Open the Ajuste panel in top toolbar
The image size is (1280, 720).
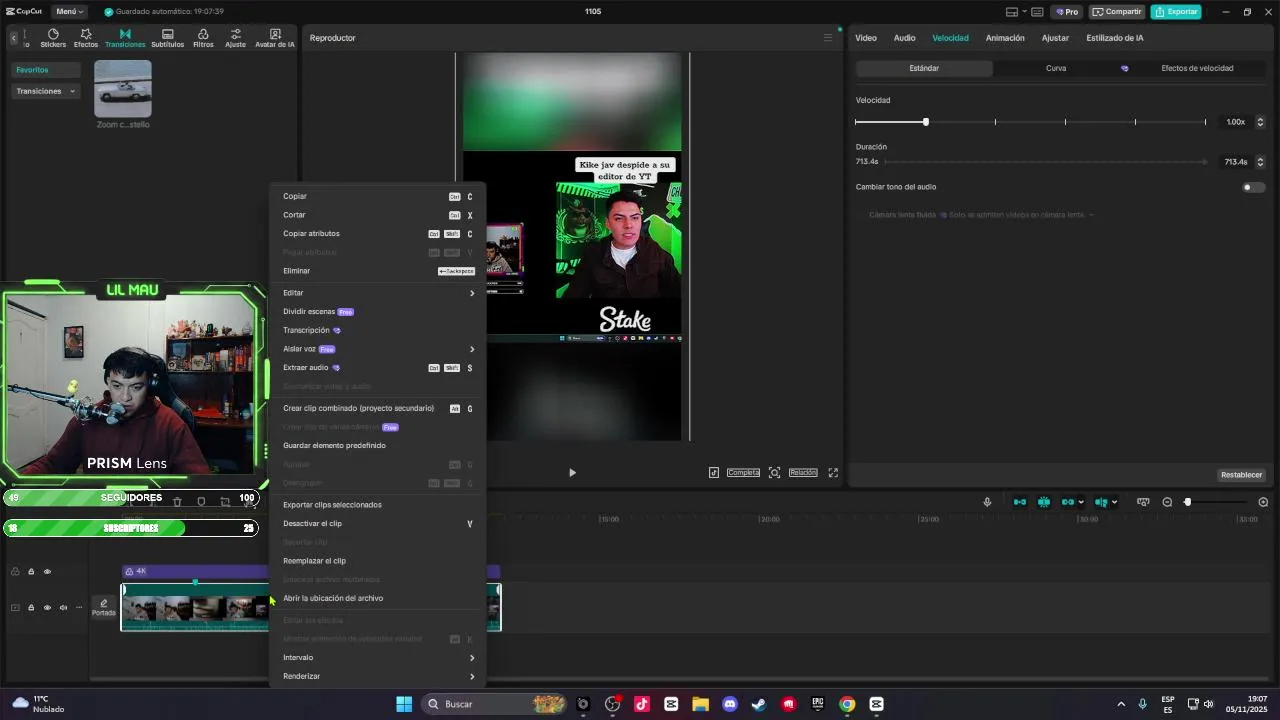235,38
